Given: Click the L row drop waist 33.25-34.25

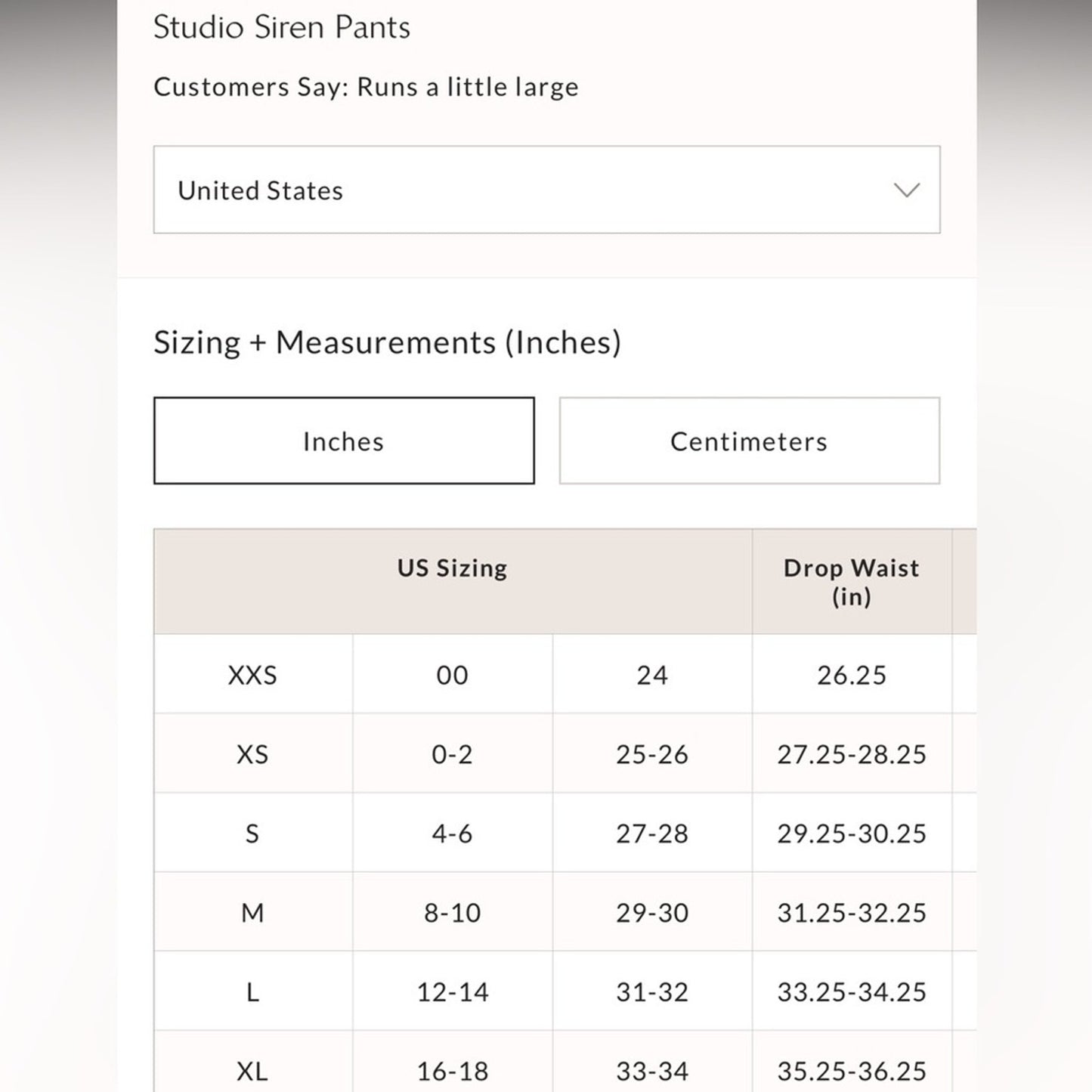Looking at the screenshot, I should click(x=852, y=991).
